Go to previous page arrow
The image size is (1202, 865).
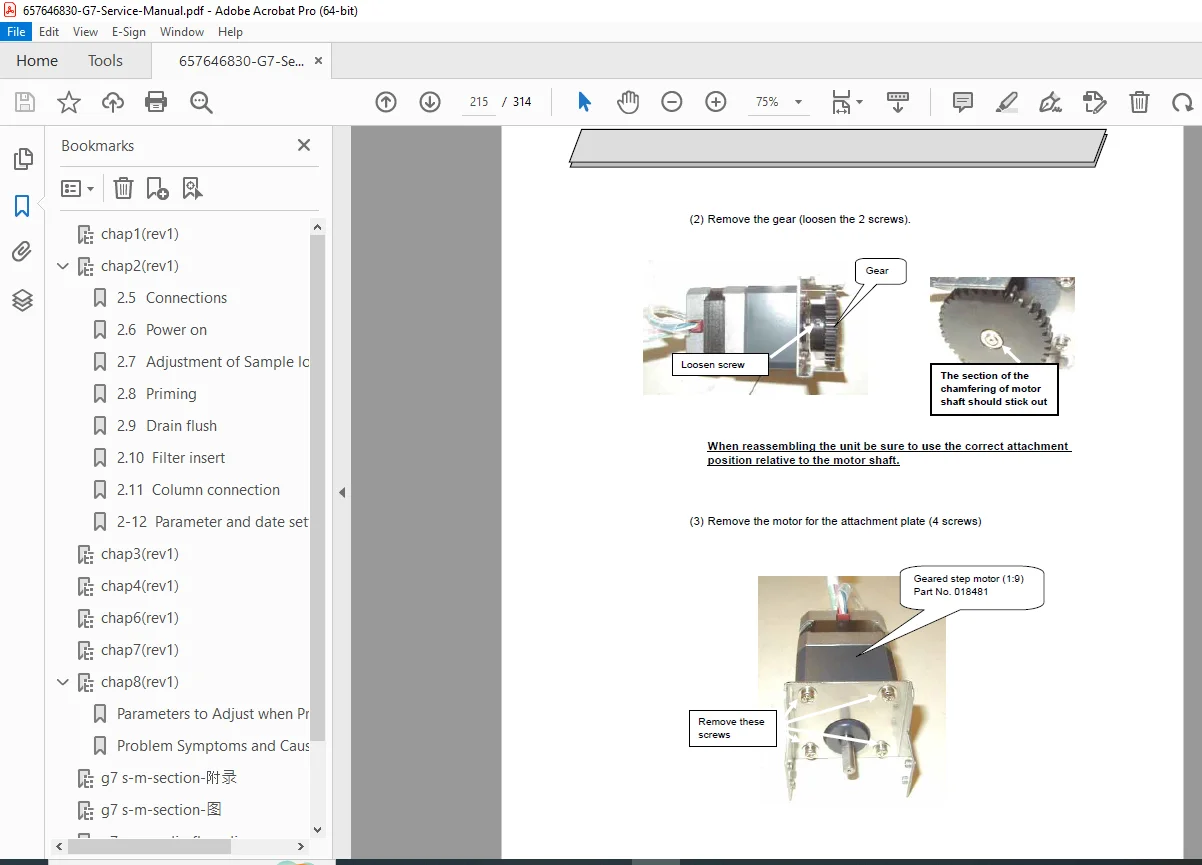pyautogui.click(x=386, y=102)
